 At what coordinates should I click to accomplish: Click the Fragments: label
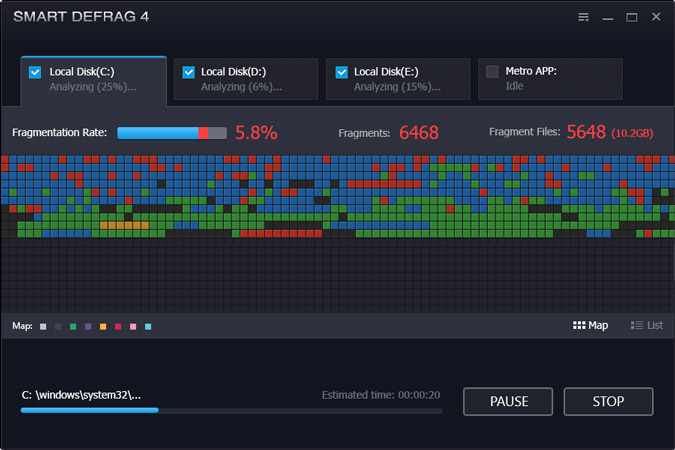[x=364, y=133]
